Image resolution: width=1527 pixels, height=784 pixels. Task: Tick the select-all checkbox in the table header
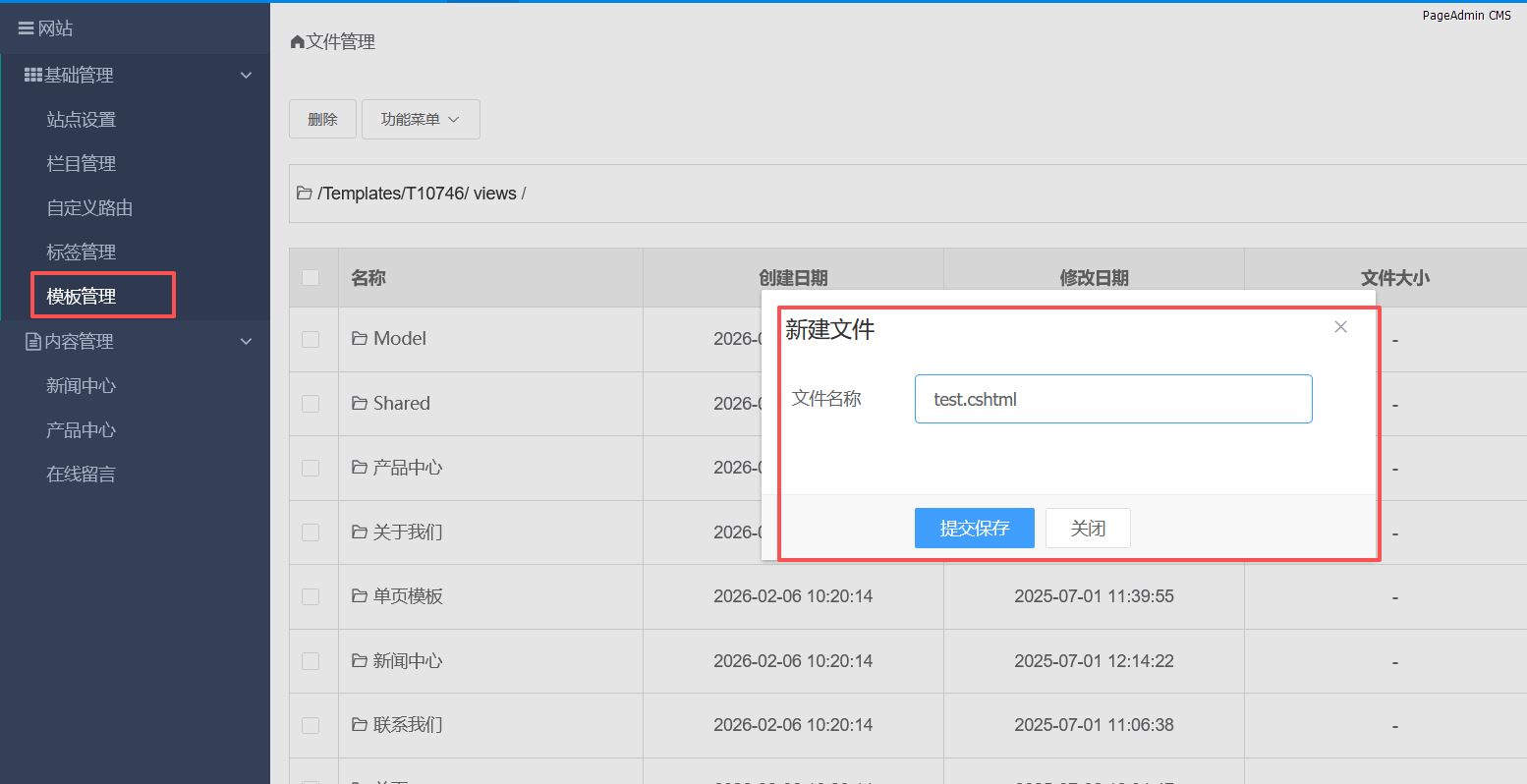point(311,278)
